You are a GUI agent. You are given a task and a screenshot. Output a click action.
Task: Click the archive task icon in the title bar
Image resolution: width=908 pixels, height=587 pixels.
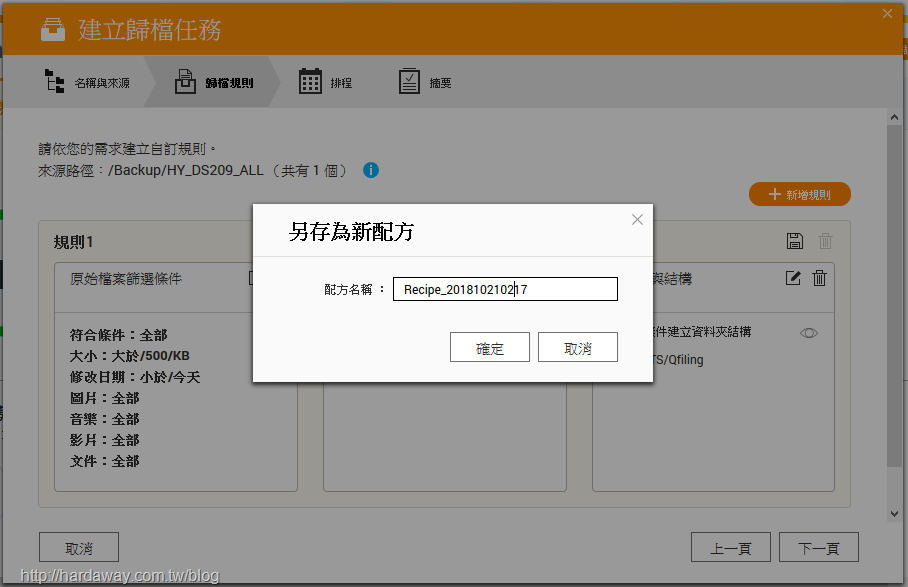53,30
